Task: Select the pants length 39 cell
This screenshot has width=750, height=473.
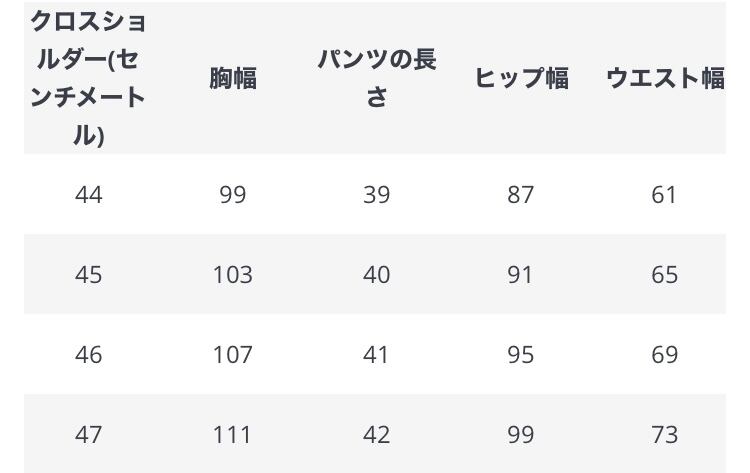Action: coord(377,194)
